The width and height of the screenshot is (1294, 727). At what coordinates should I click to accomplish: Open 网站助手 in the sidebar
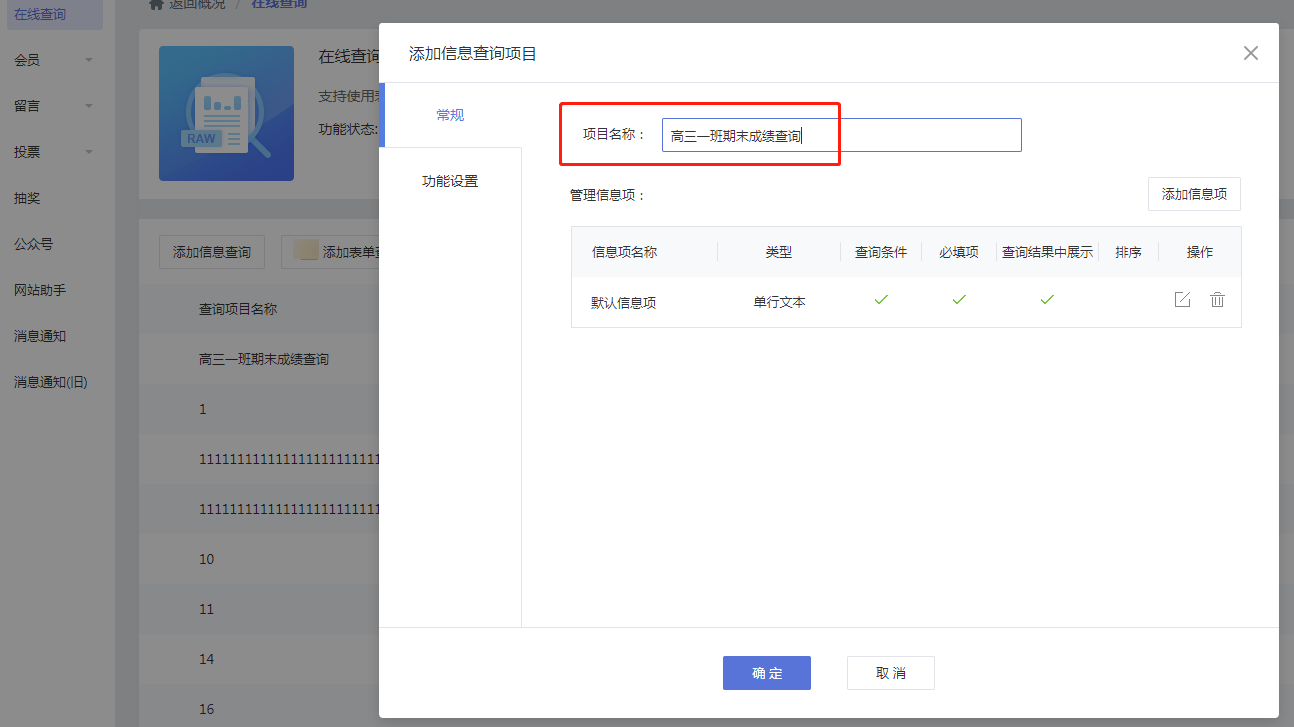click(40, 290)
